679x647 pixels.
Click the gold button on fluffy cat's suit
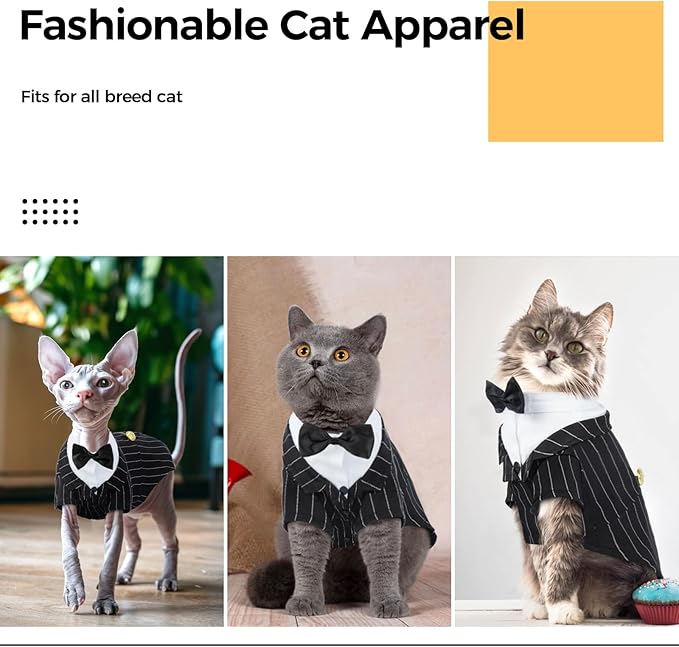tap(640, 476)
